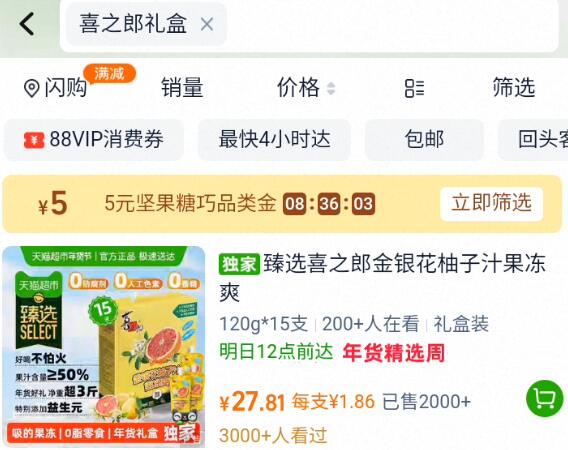Open the 喜之郎 jelly product thumbnail

[x=104, y=347]
